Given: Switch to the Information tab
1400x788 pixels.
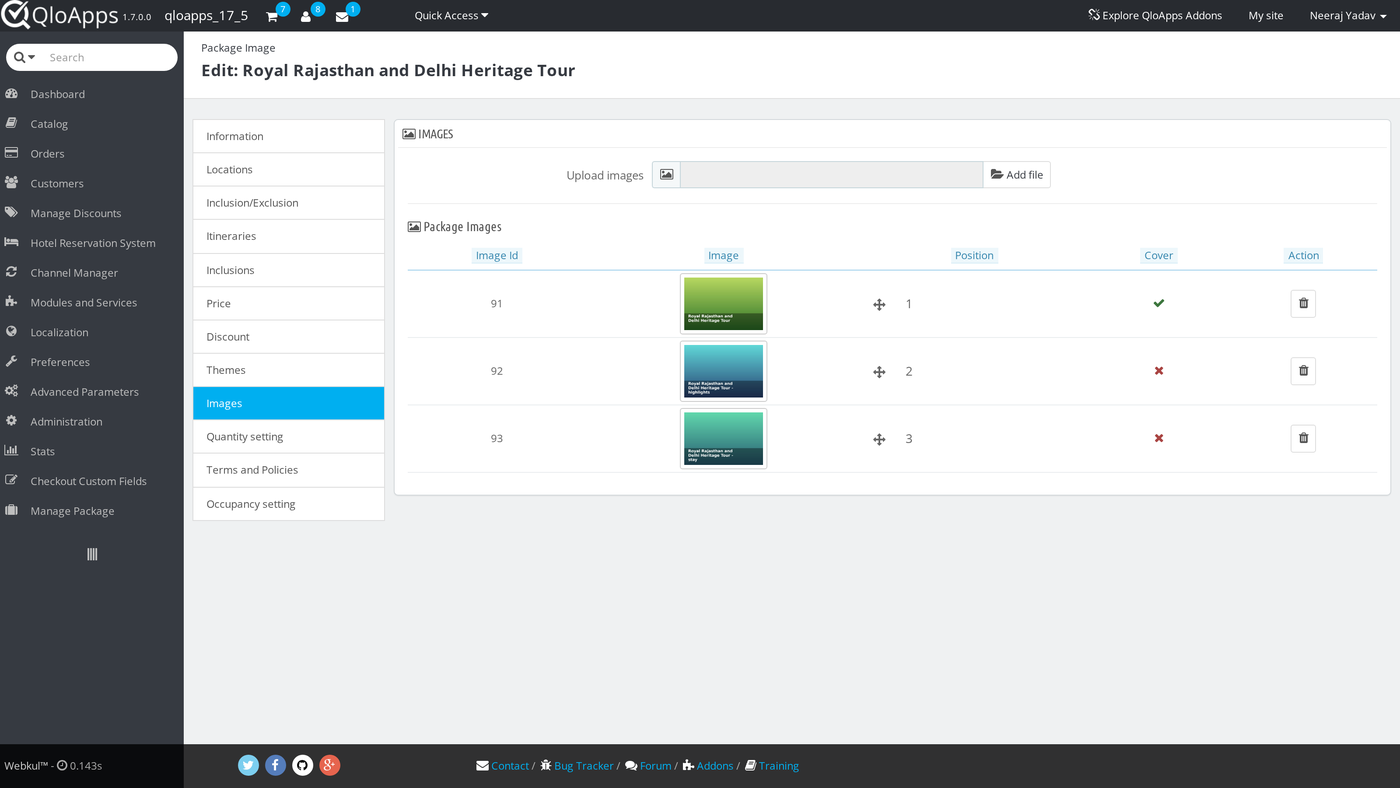Looking at the screenshot, I should coord(289,136).
